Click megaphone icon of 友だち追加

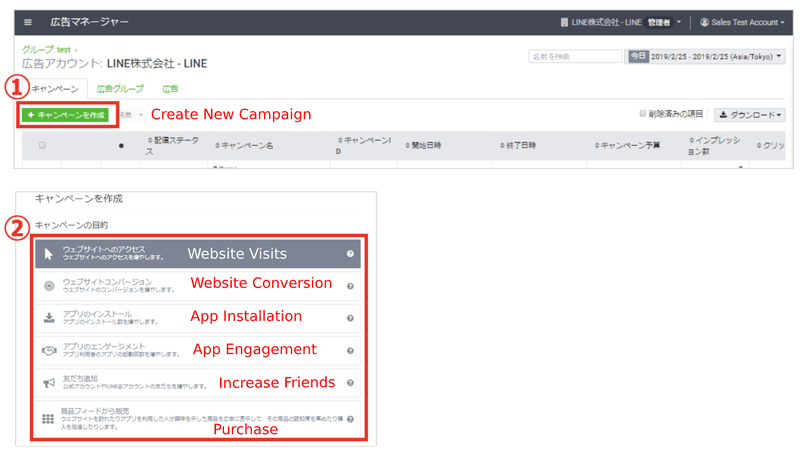49,383
